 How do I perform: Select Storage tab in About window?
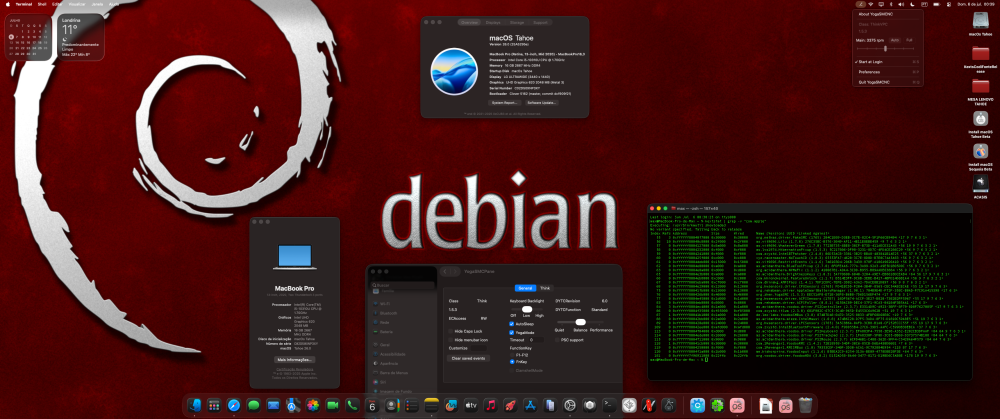(517, 22)
